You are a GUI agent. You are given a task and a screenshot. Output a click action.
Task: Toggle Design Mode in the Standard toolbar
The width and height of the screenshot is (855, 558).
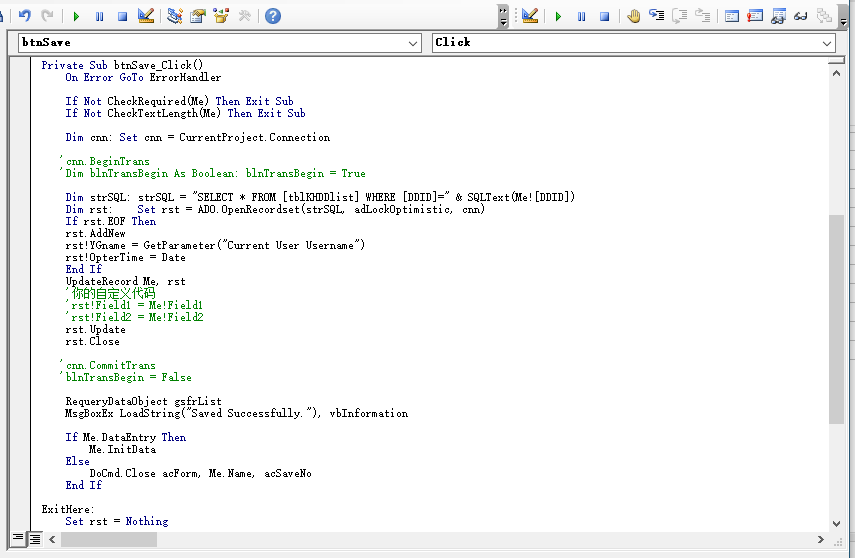coord(146,16)
